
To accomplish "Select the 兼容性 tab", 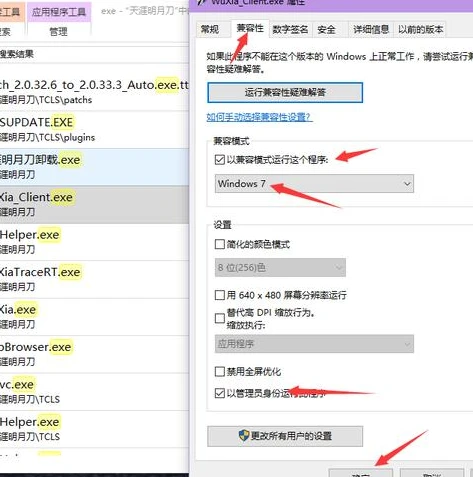I will pos(250,28).
